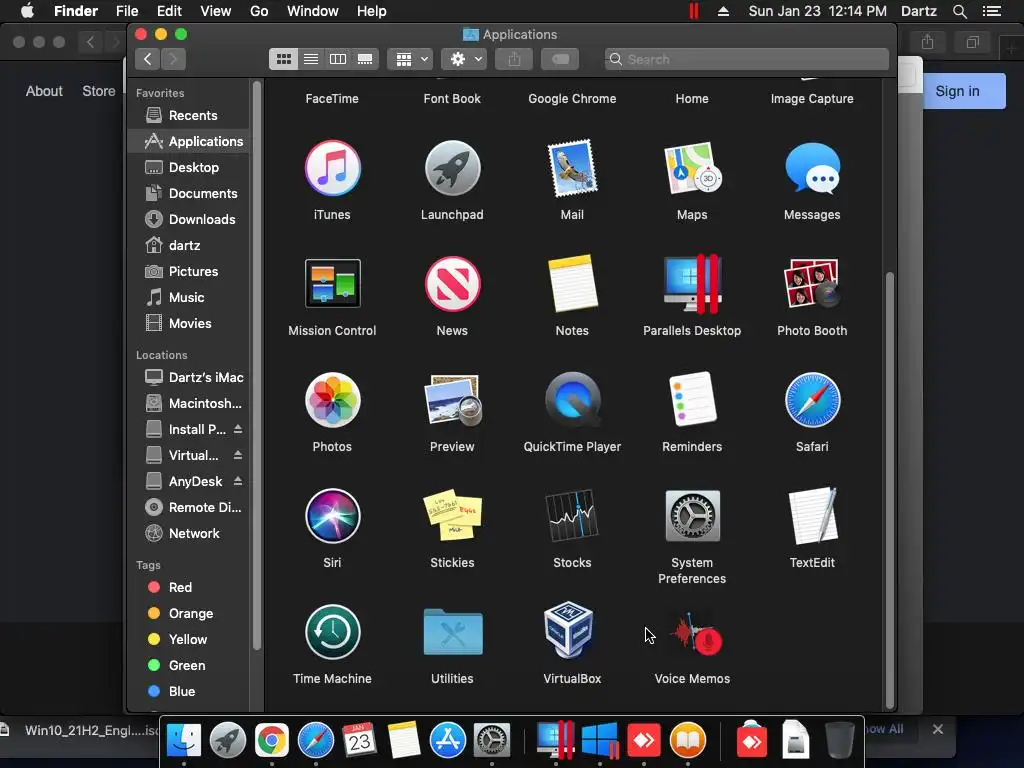
Task: Select Parallels Desktop in Applications
Action: tap(692, 284)
